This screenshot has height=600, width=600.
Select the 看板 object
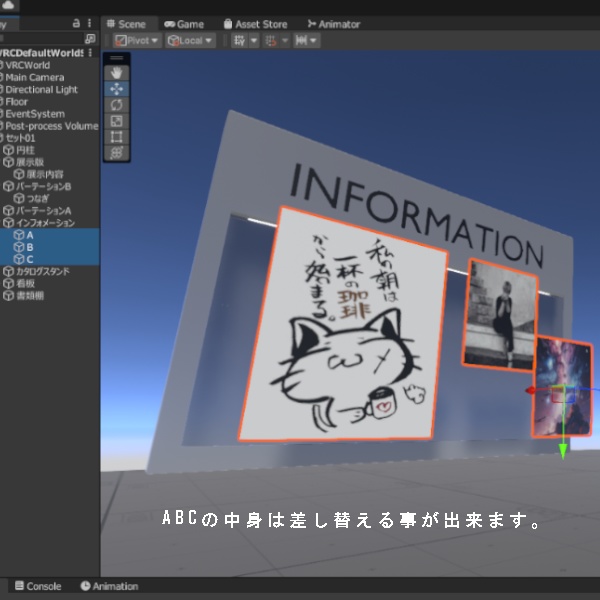point(50,284)
